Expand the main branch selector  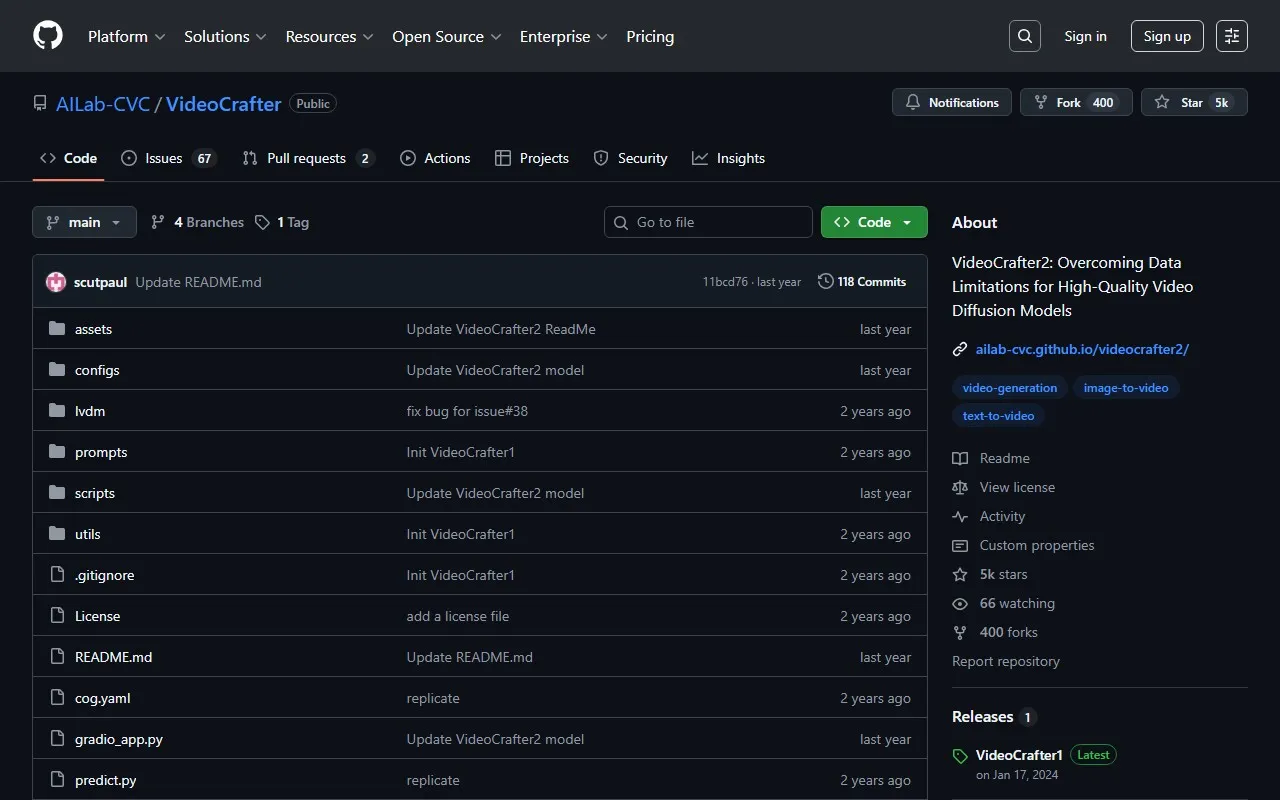pos(84,222)
